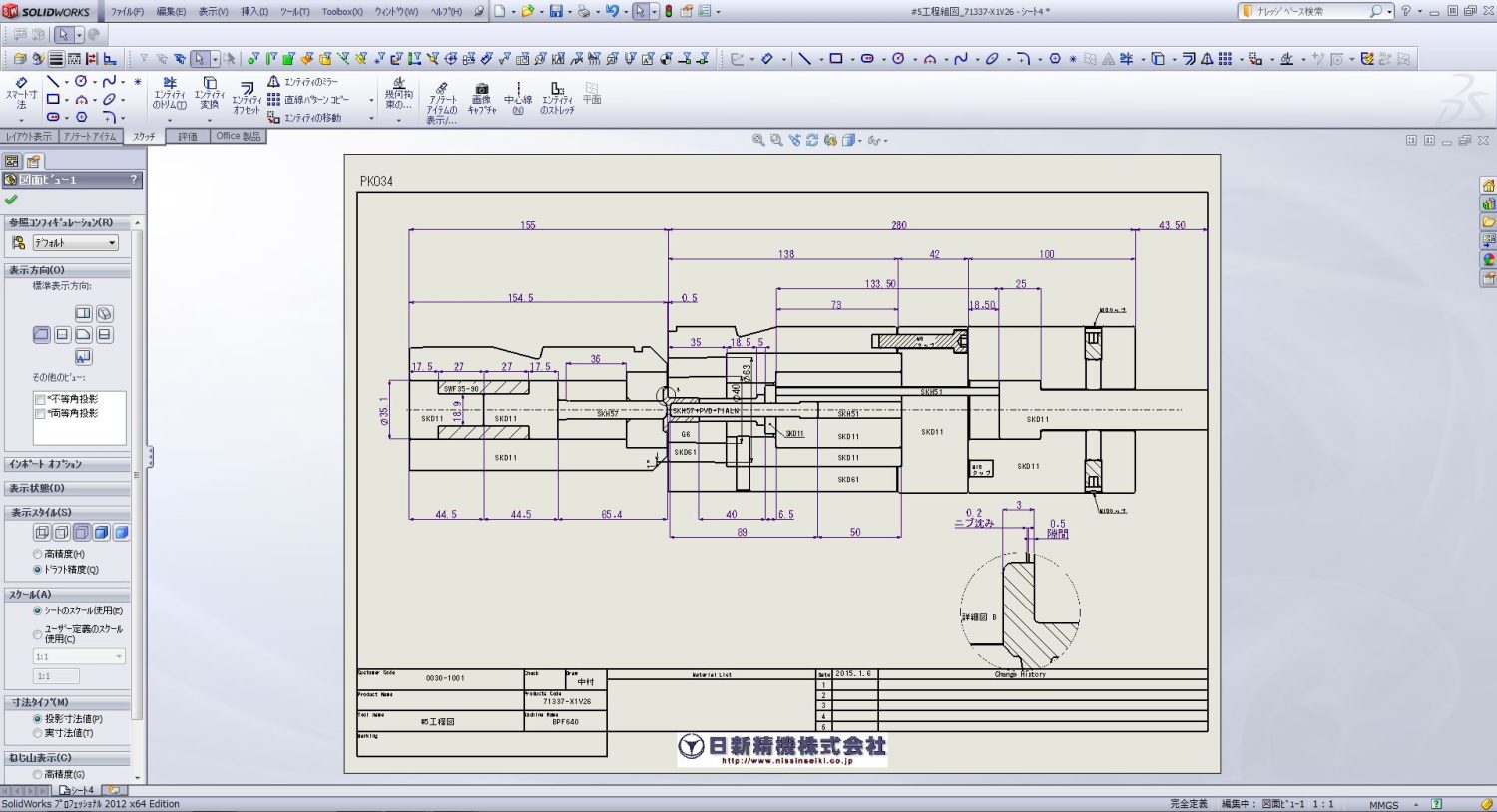1497x812 pixels.
Task: Click the MMGS unit system in status bar
Action: (1383, 805)
